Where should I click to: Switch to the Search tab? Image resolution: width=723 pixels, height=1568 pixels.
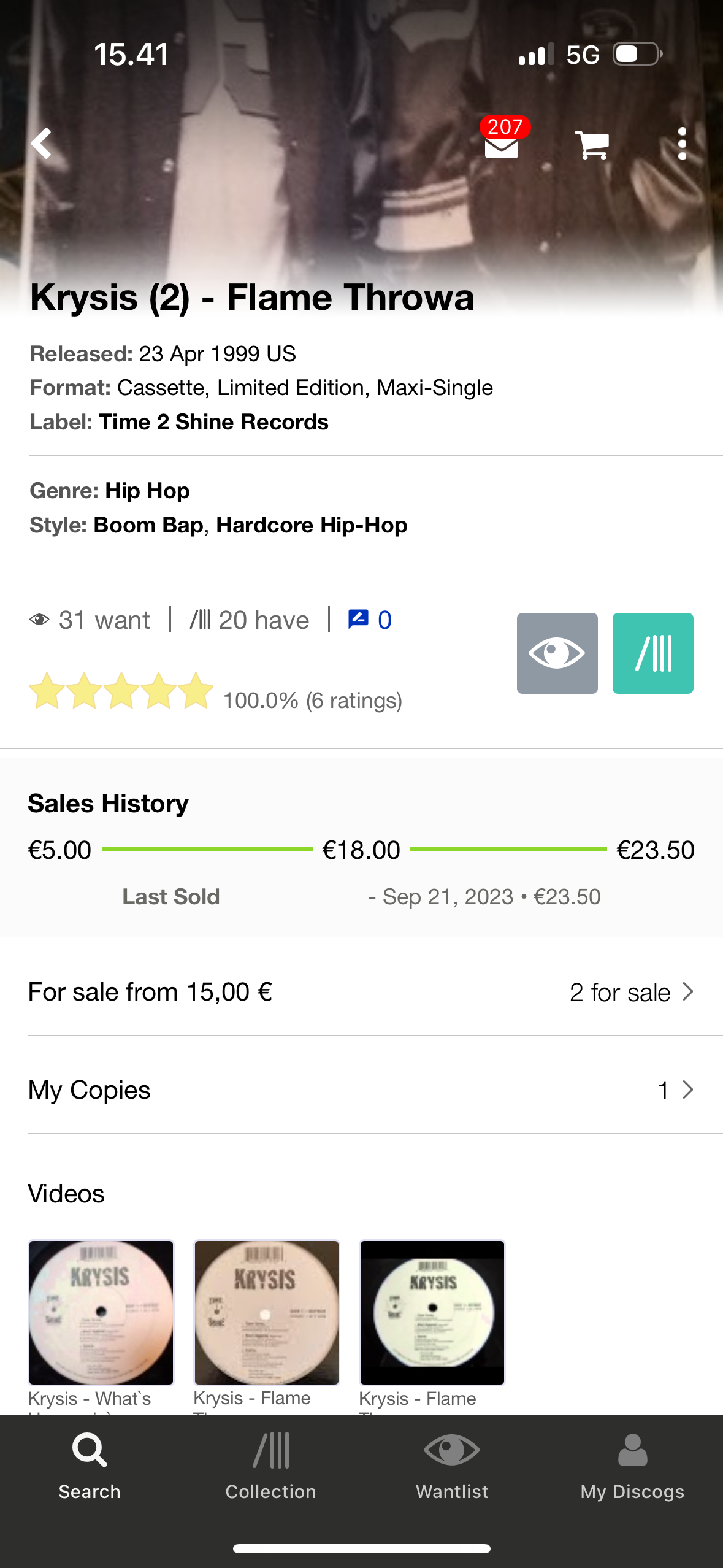[x=90, y=1466]
